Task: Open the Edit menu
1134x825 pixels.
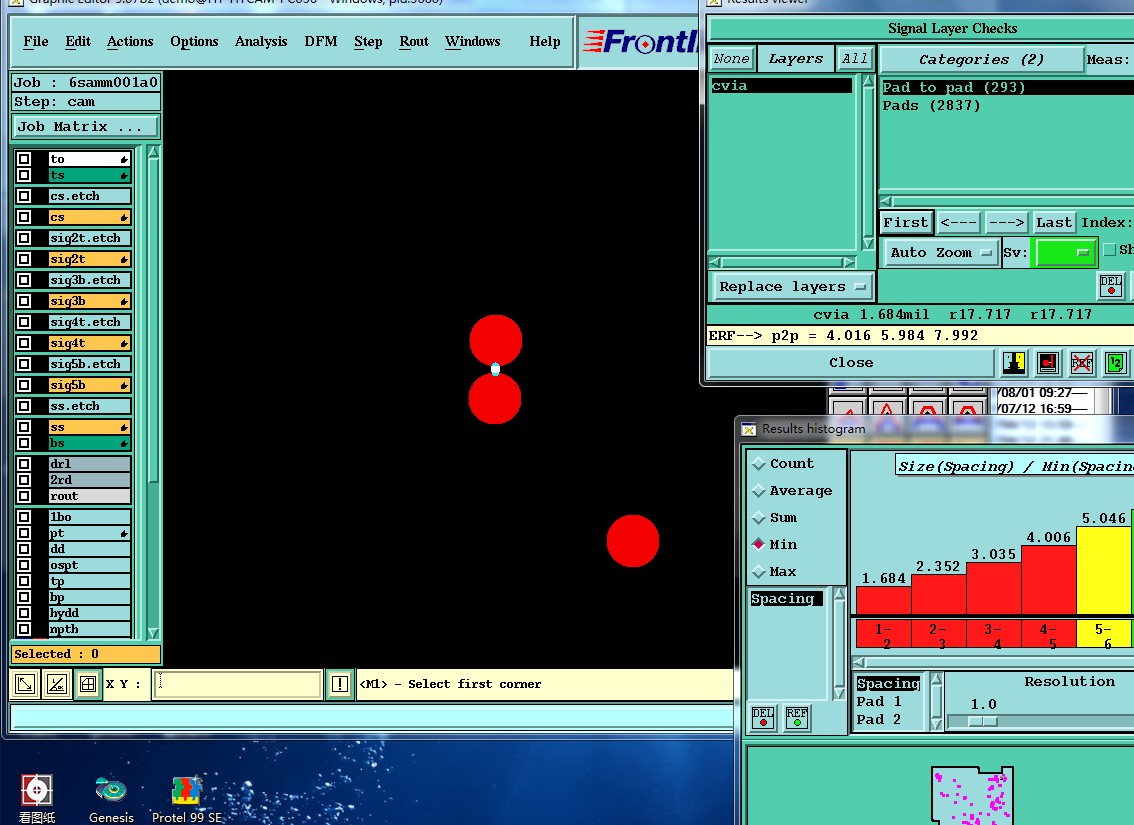Action: pyautogui.click(x=77, y=41)
